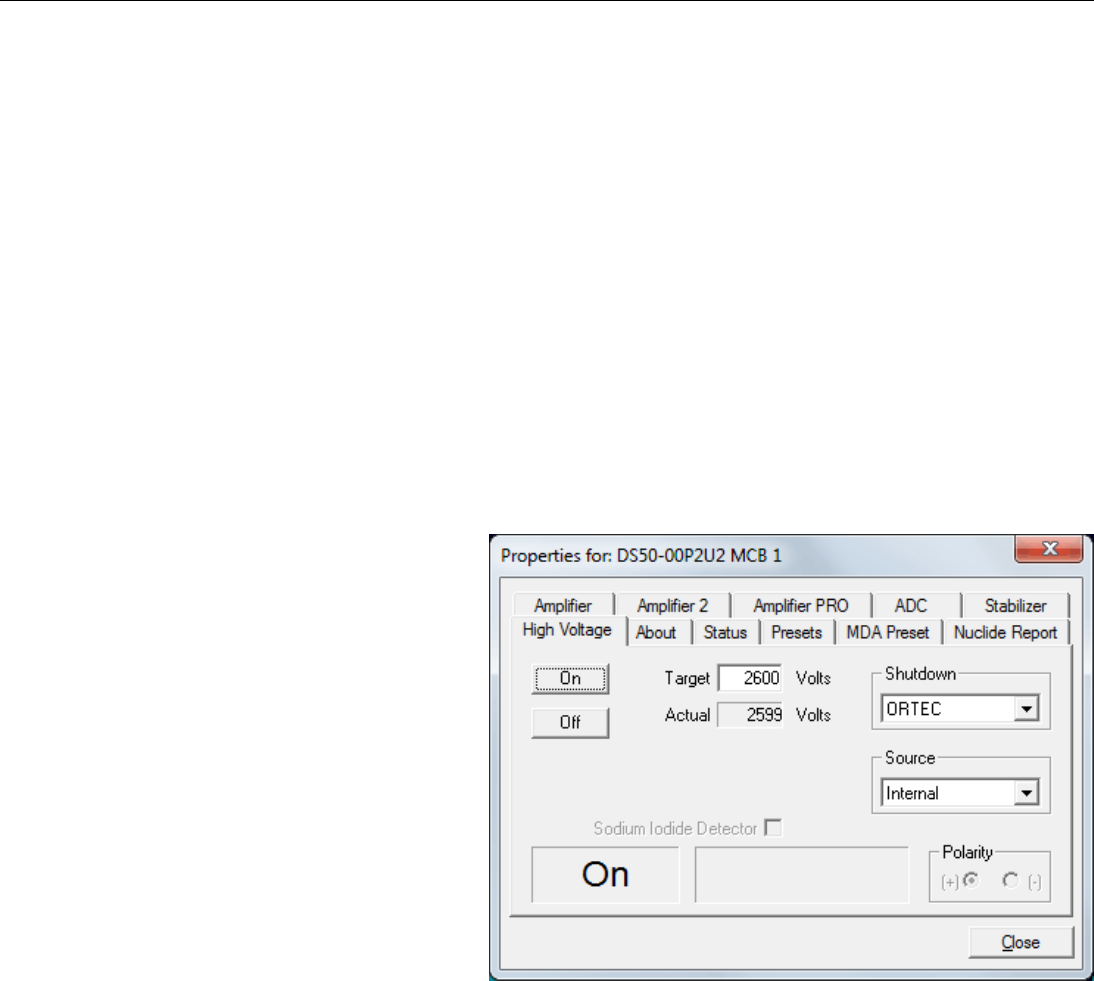Screen dimensions: 1094x981
Task: Open the Nuclide Report tab
Action: point(1005,632)
